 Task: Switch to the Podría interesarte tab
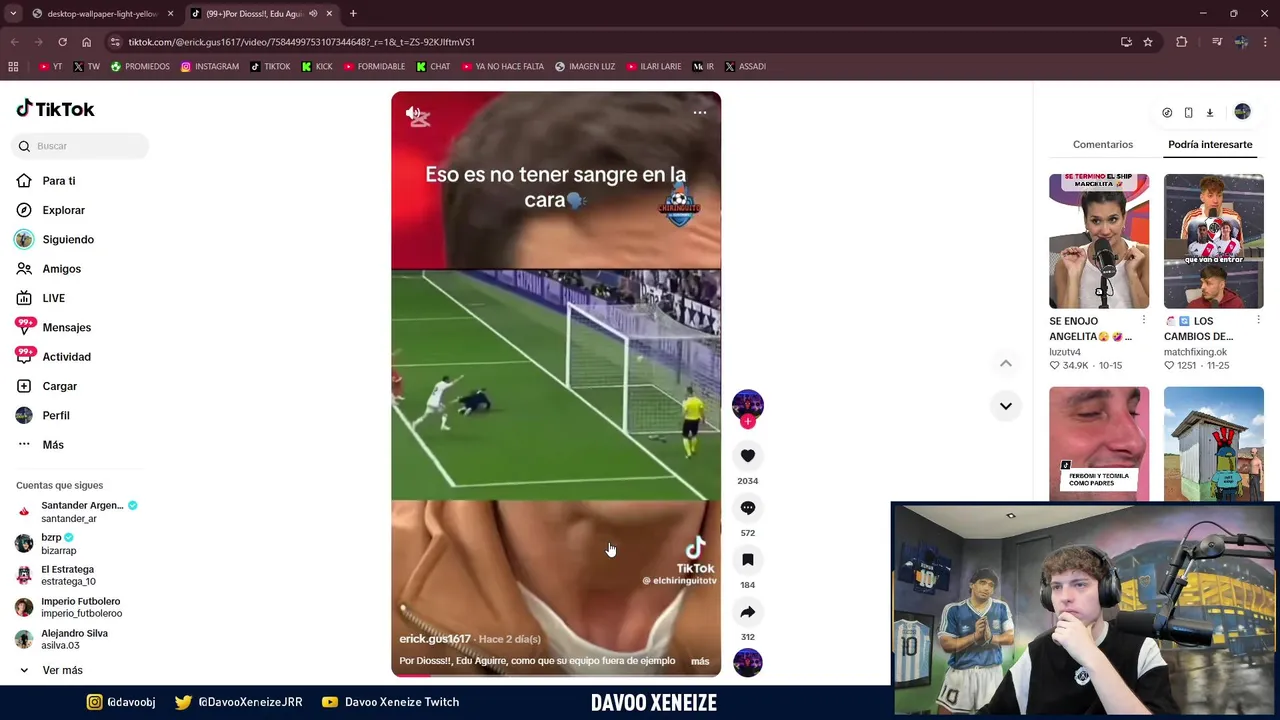(1210, 145)
